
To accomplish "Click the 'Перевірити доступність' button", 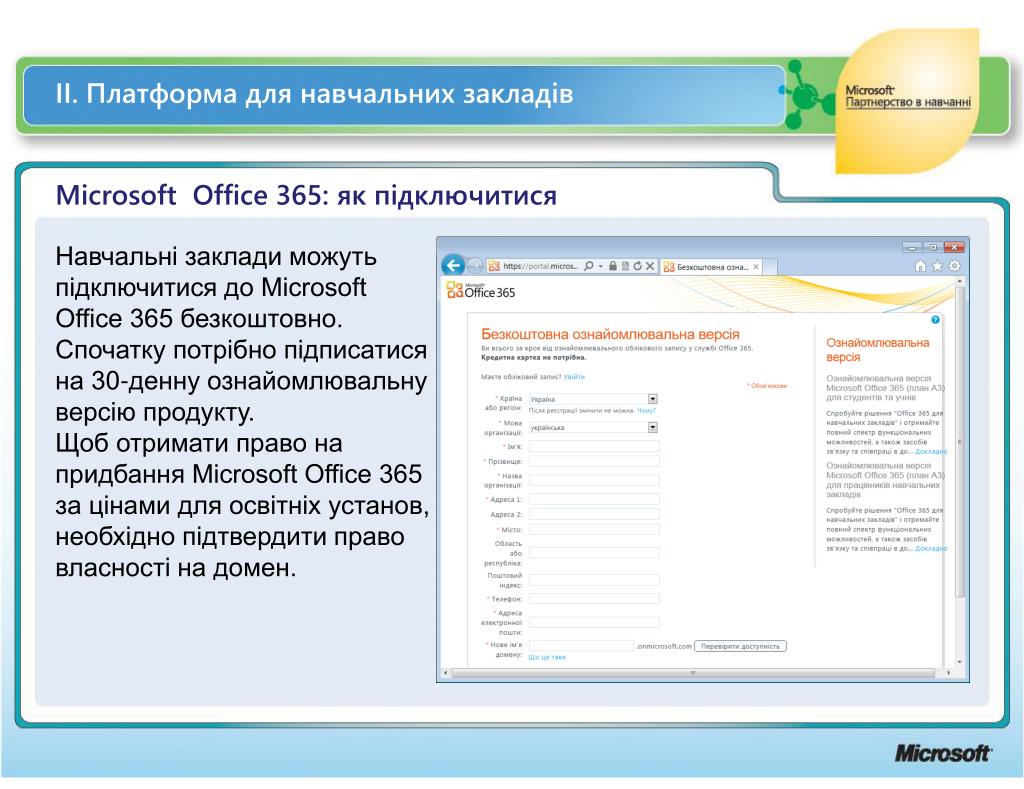I will 740,646.
